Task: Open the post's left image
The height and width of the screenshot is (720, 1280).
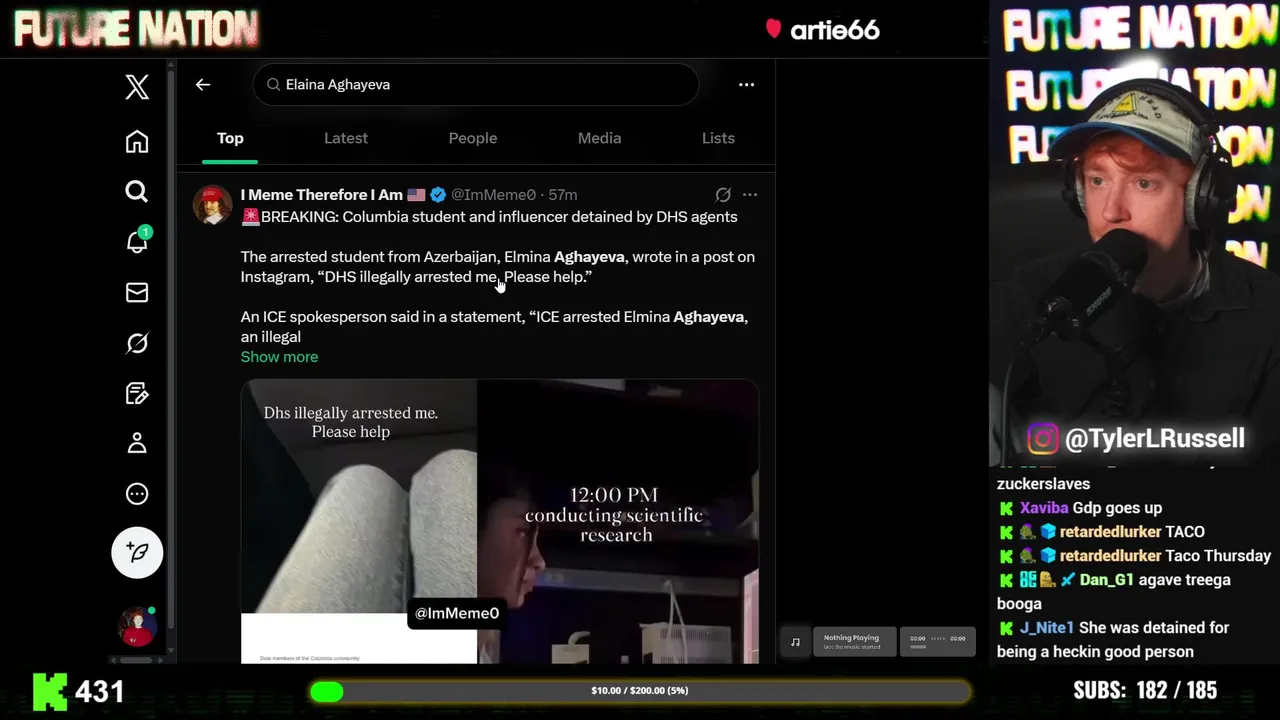Action: point(359,521)
